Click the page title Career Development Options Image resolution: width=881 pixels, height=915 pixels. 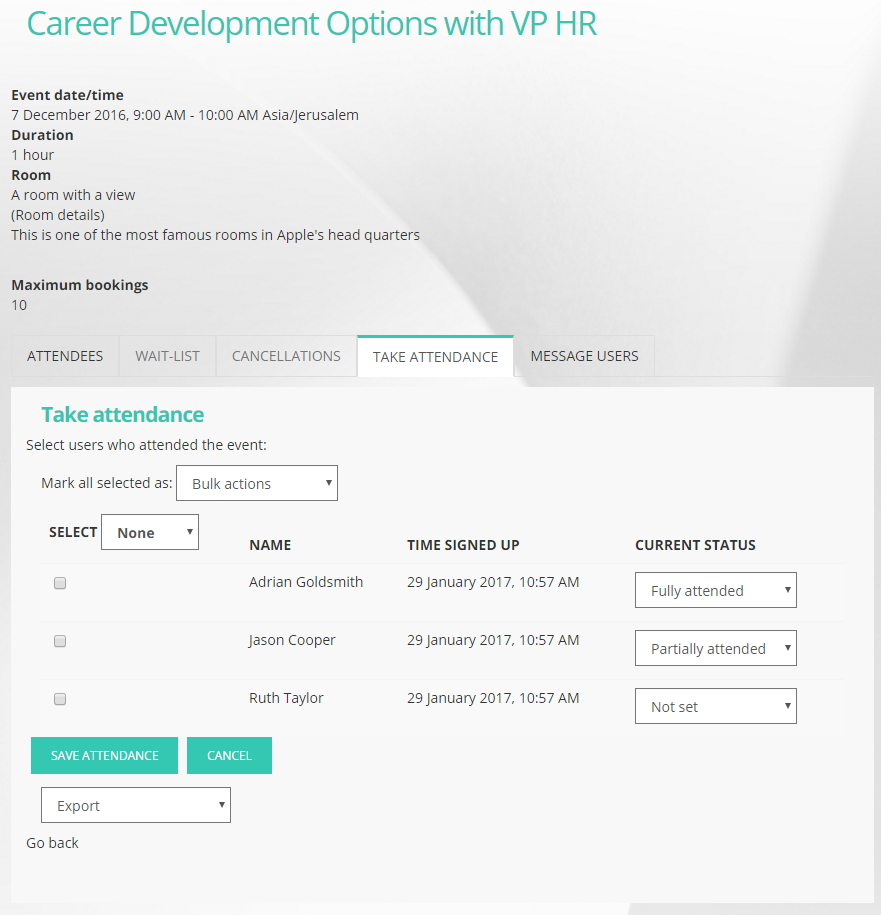[x=312, y=23]
